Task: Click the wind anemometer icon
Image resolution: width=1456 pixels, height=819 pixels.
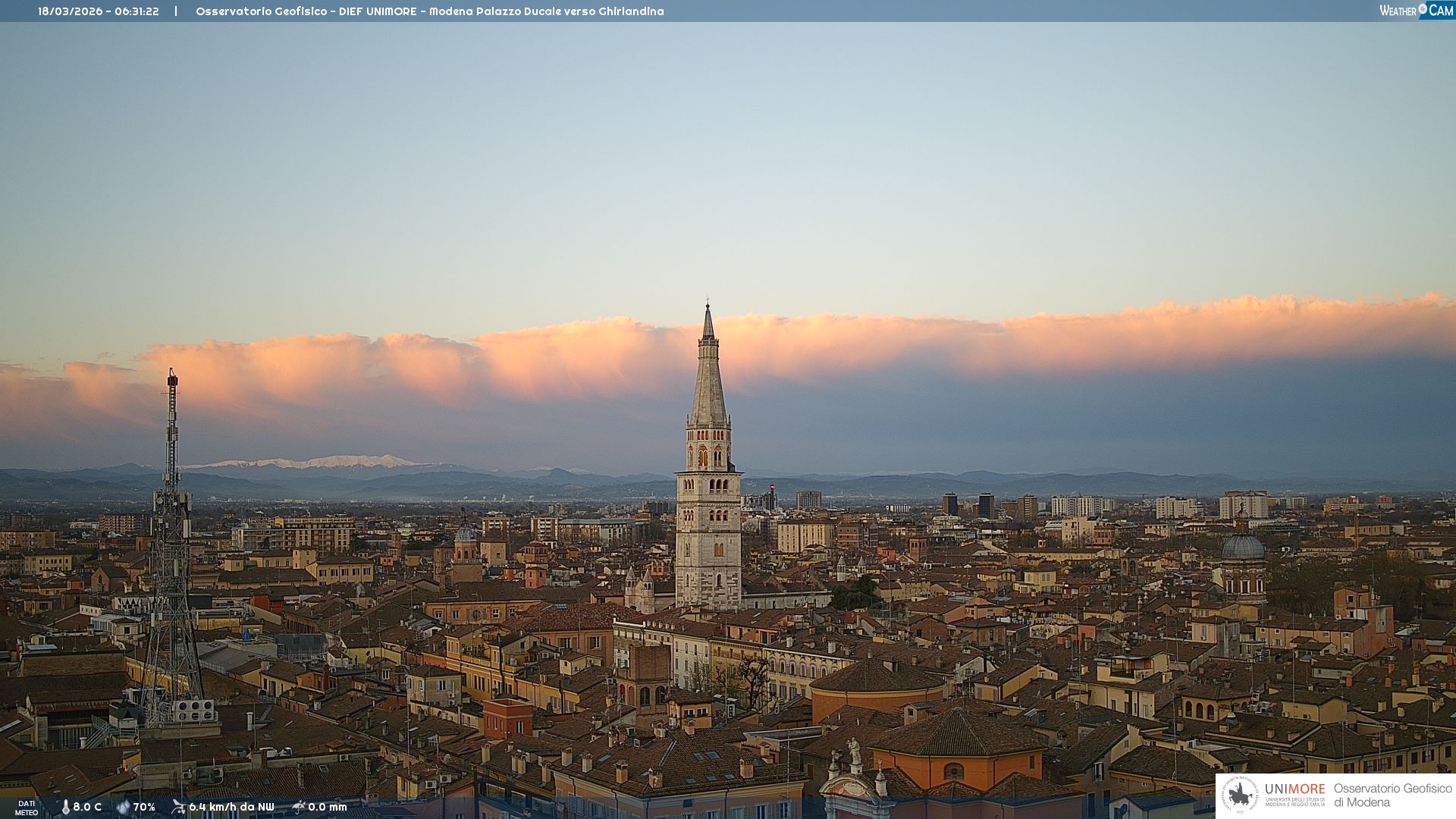Action: tap(178, 807)
